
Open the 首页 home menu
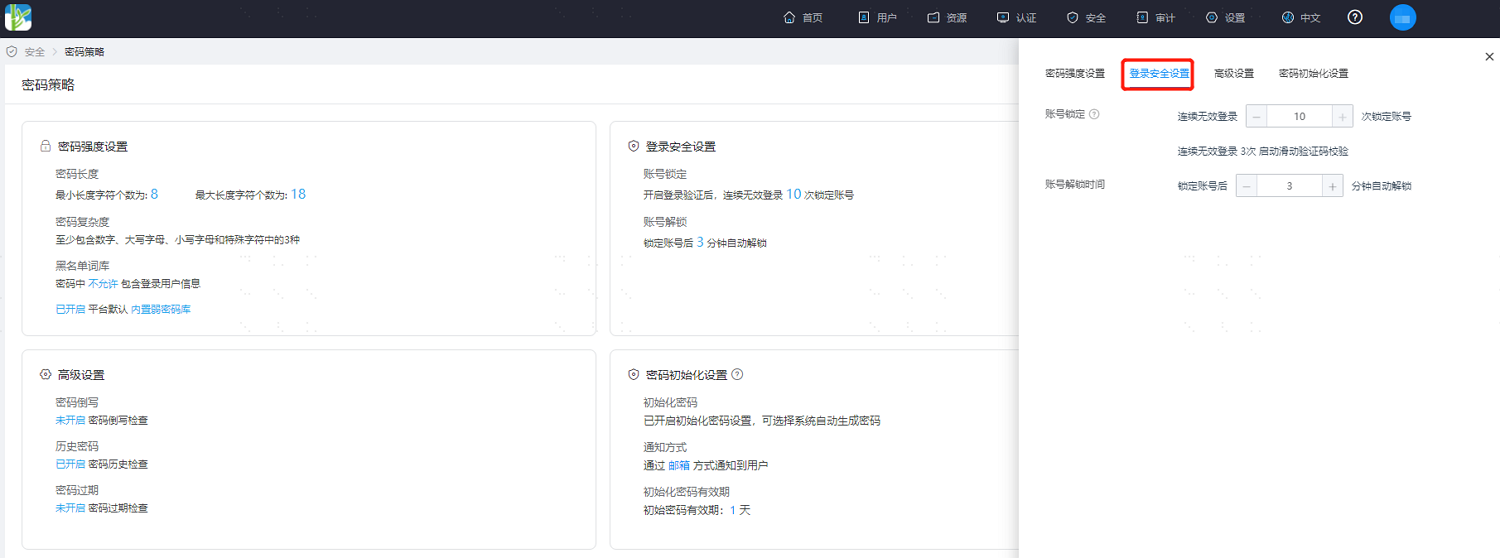coord(803,18)
